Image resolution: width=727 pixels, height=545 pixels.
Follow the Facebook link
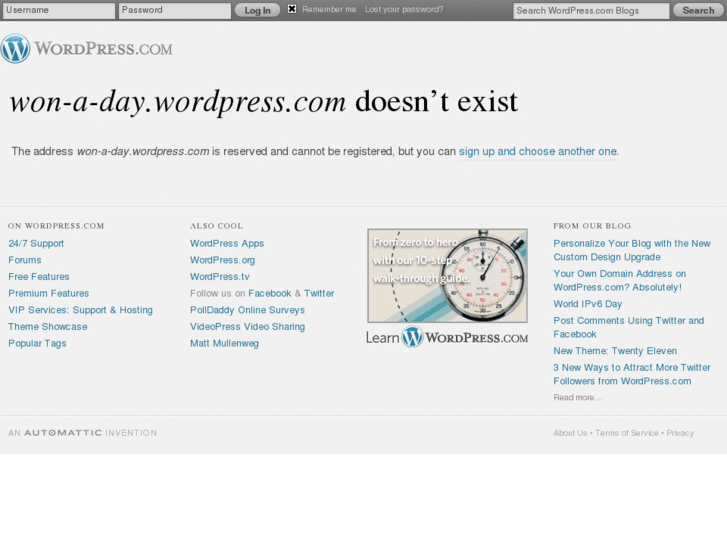point(270,294)
